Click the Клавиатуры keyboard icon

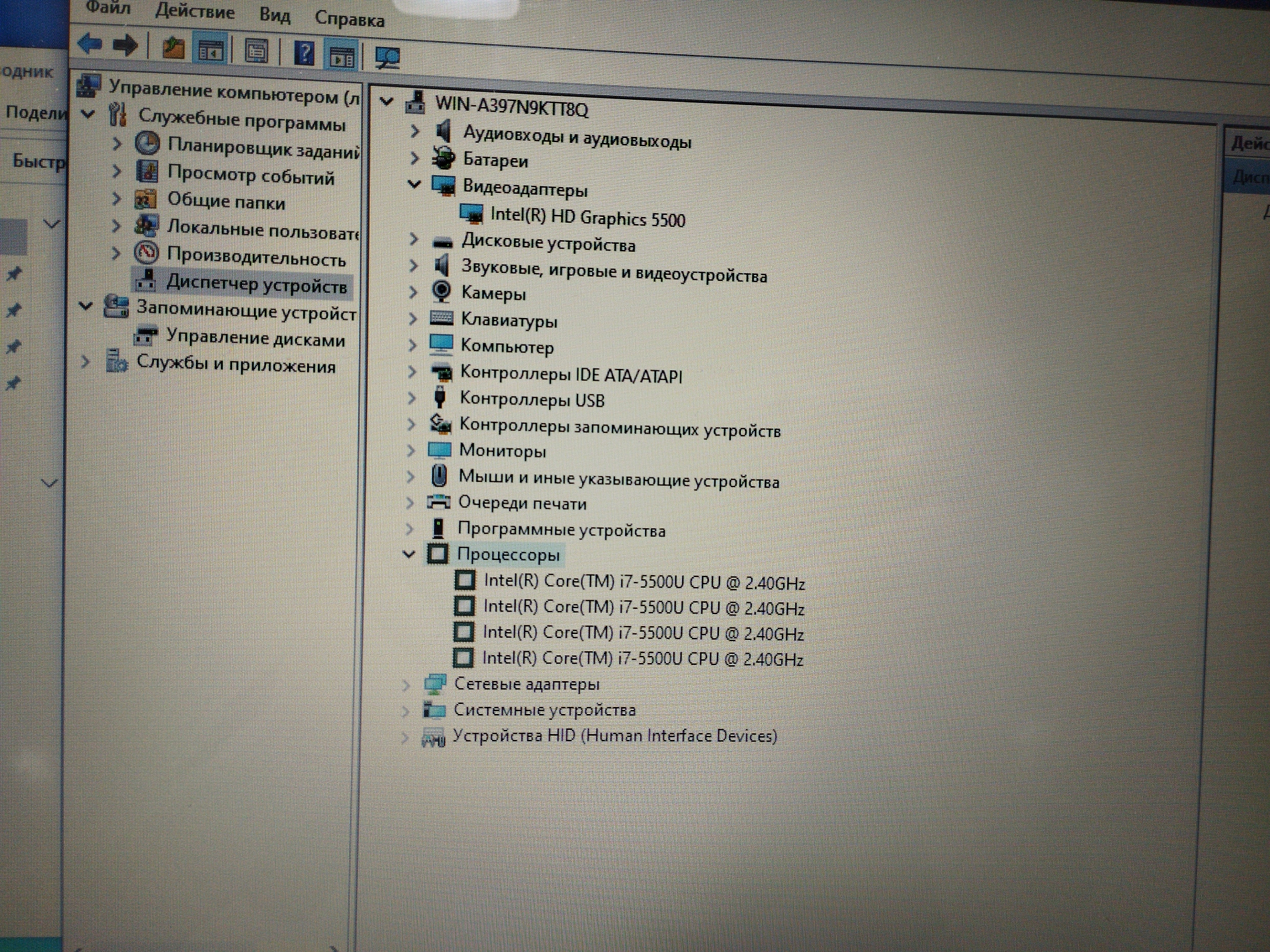tap(441, 319)
